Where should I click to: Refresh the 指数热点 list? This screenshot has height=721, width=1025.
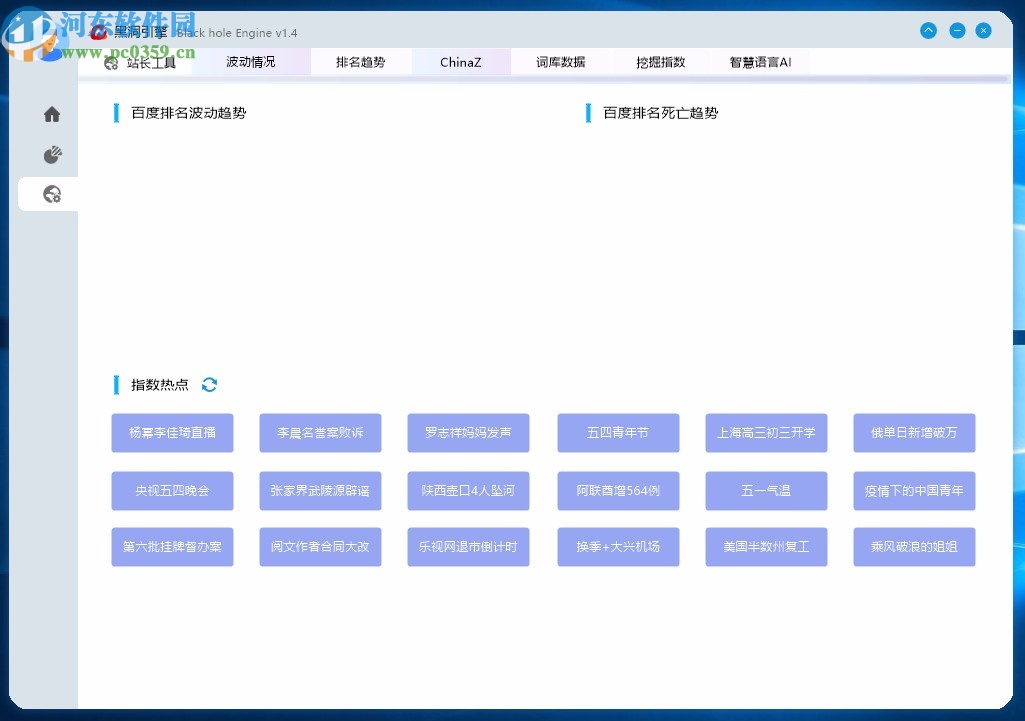209,385
